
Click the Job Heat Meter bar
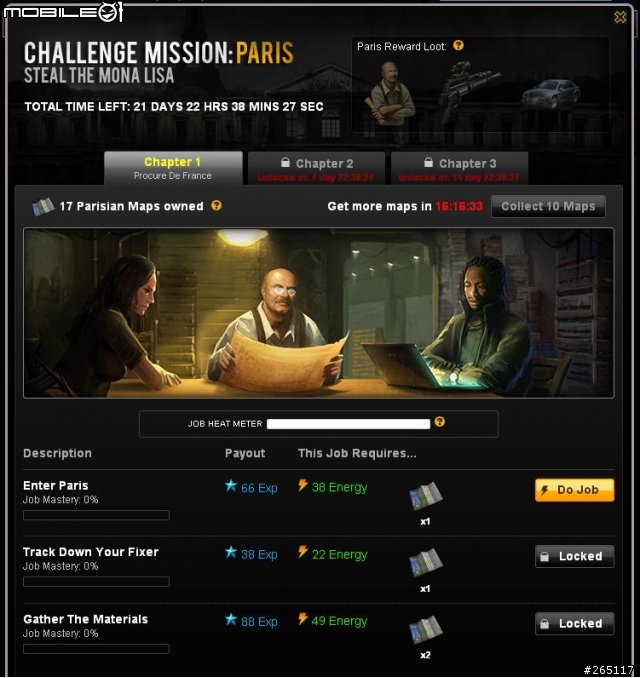(x=349, y=424)
